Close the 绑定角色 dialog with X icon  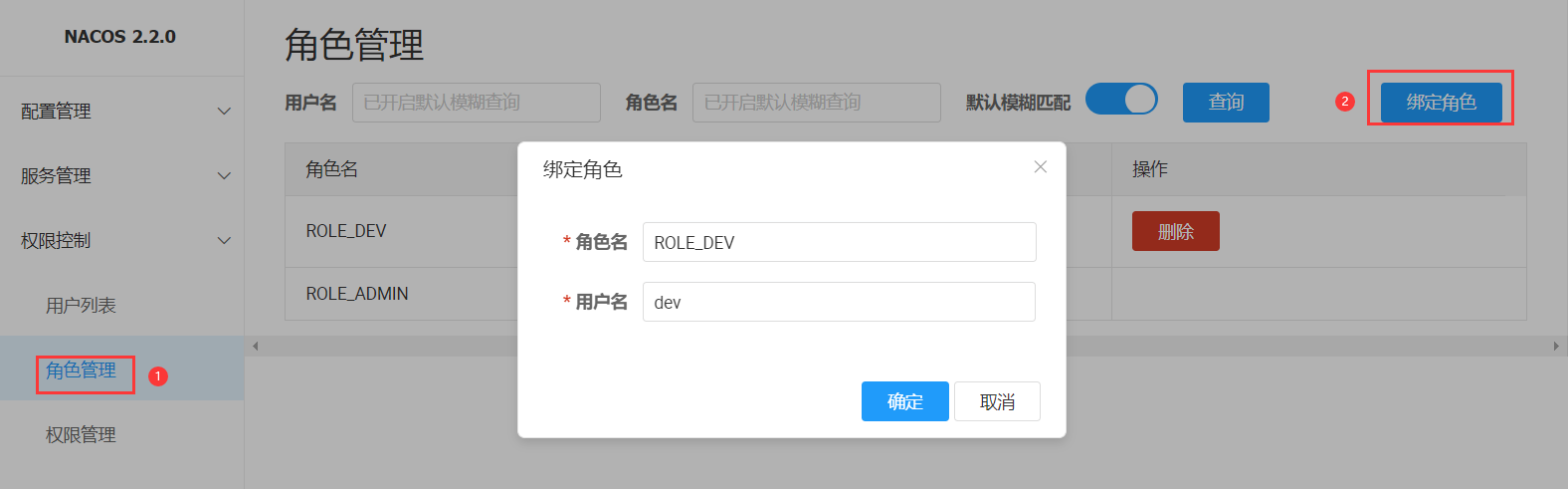[1040, 167]
